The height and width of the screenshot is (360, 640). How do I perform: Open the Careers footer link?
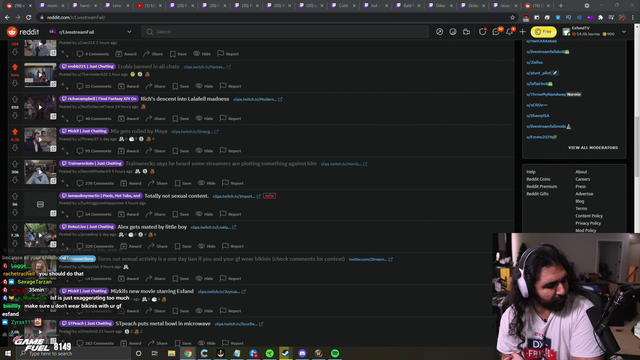582,179
